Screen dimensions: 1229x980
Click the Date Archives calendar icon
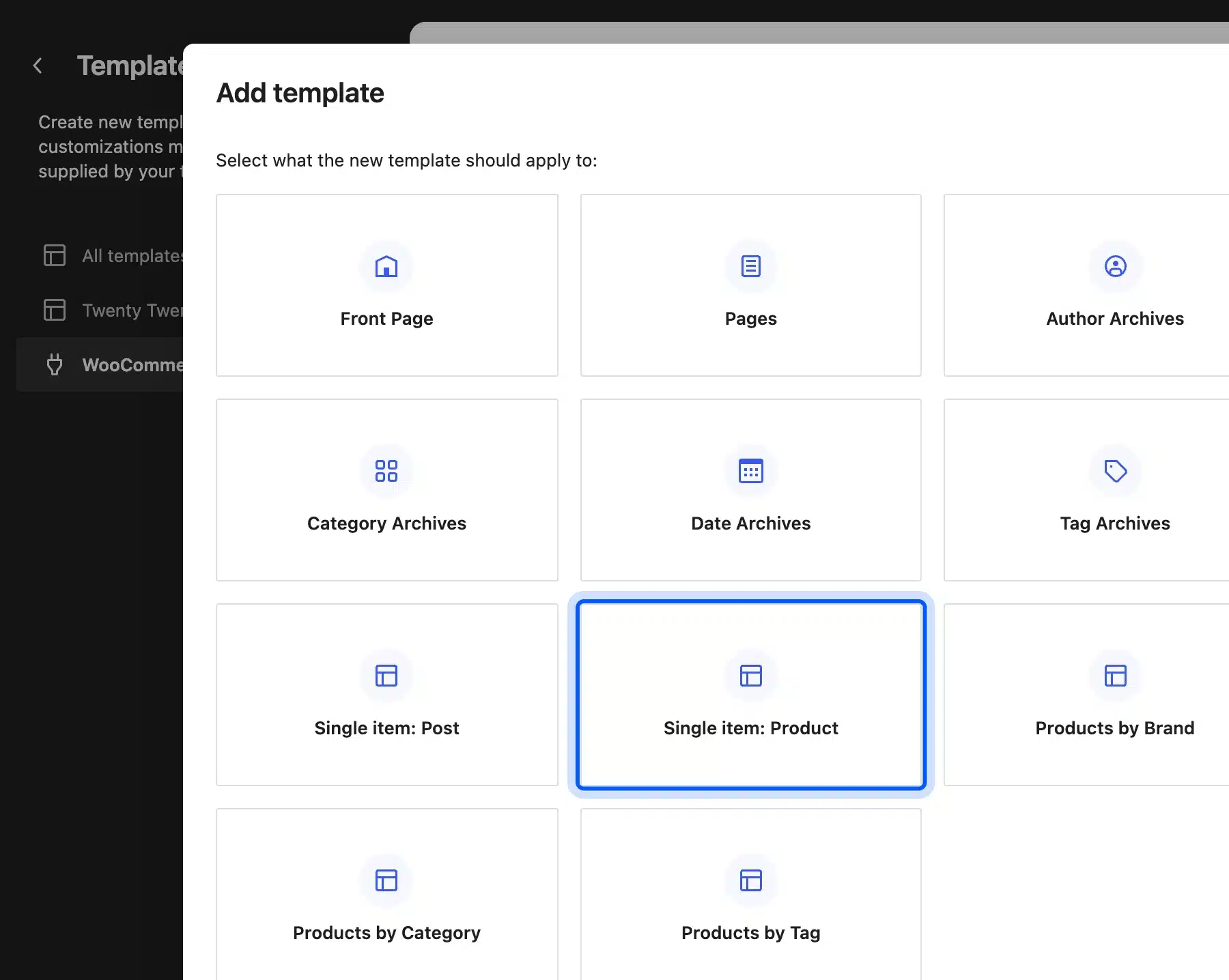[x=751, y=471]
